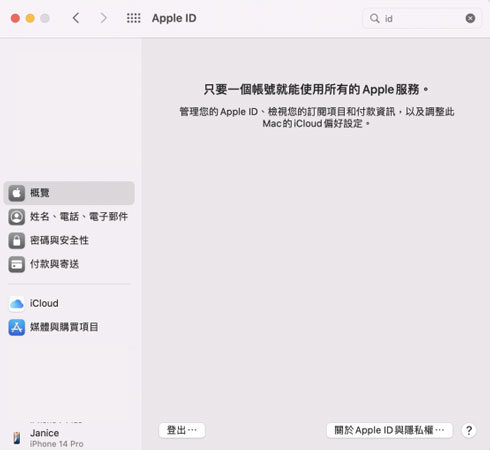490x450 pixels.
Task: Close the Apple ID window
Action: [x=15, y=18]
